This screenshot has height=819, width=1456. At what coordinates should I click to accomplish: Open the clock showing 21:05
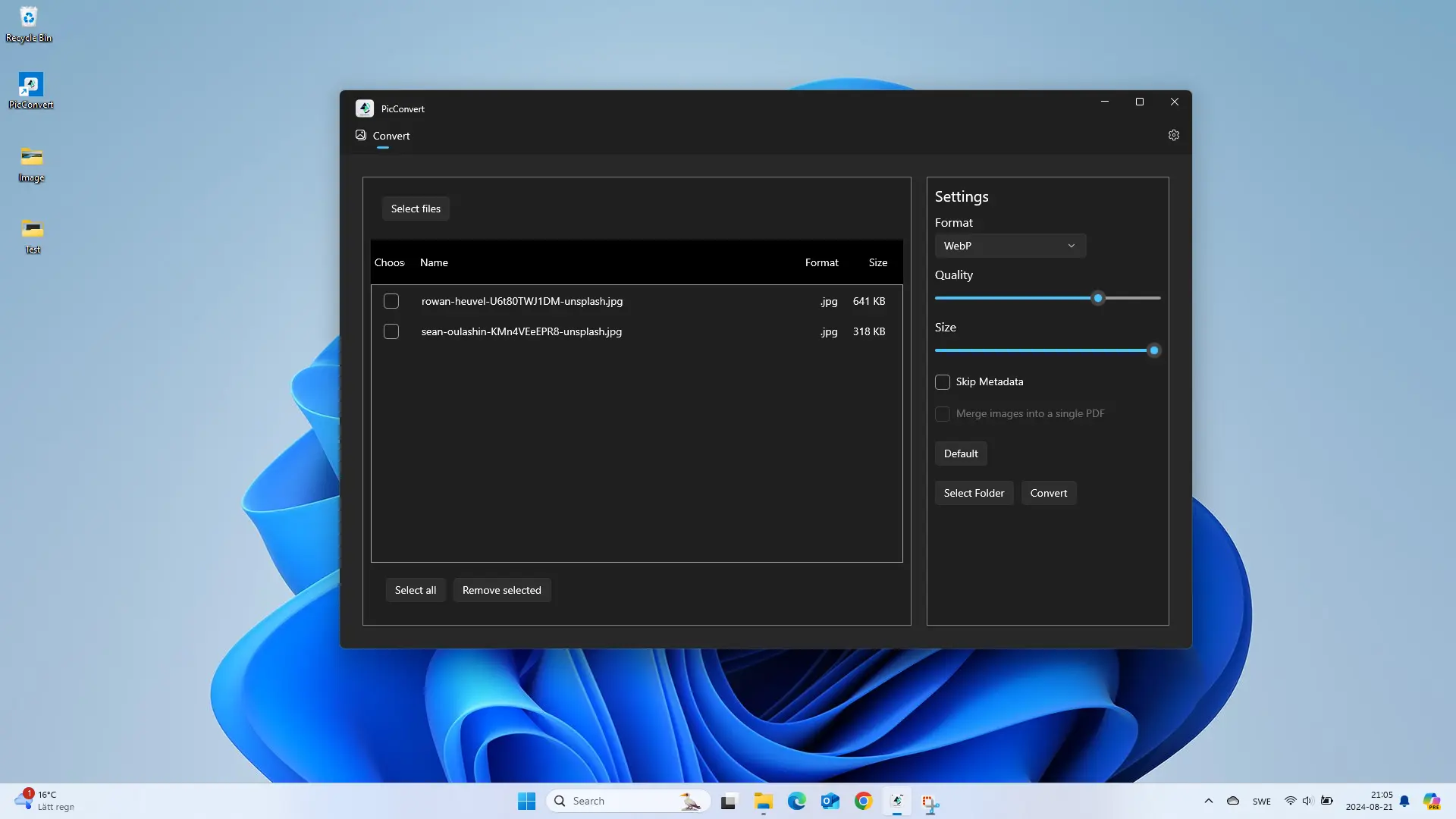1370,801
